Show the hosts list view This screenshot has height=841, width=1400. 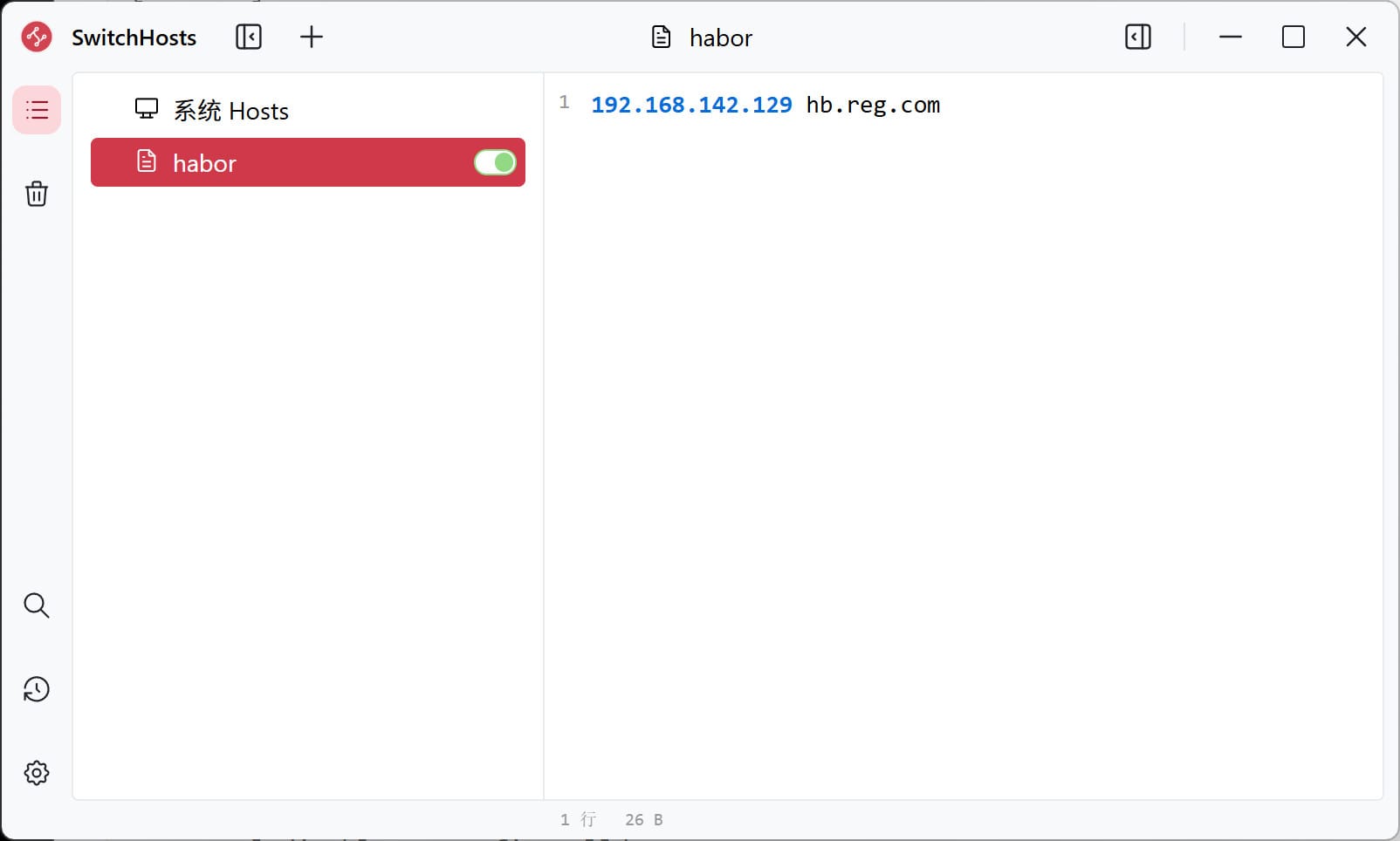point(37,110)
